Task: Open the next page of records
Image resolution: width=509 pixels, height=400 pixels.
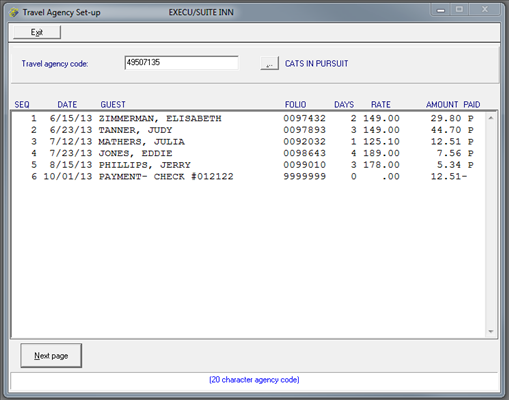Action: [51, 356]
